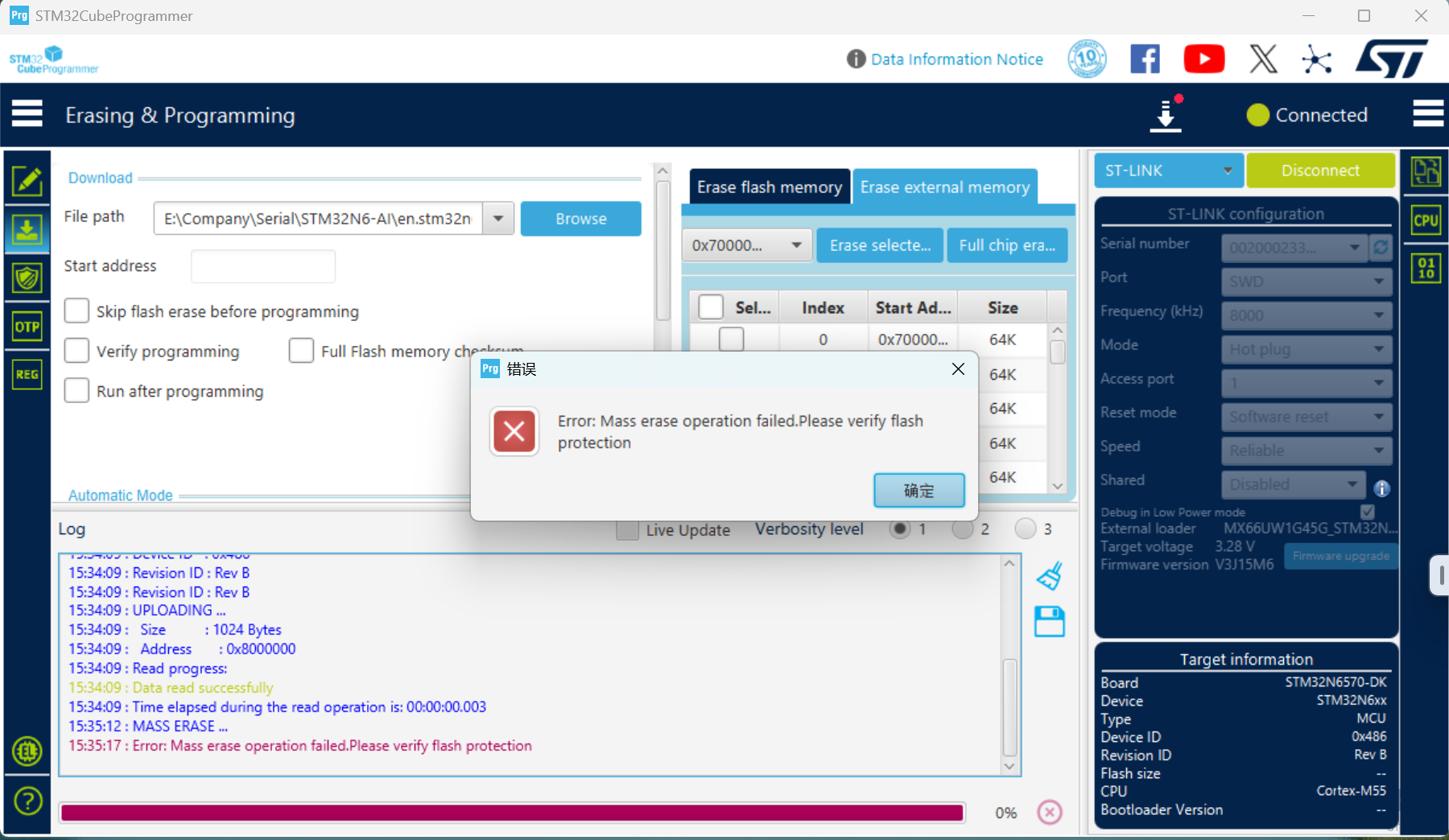1449x840 pixels.
Task: Save the log with the floppy disk icon
Action: [1050, 621]
